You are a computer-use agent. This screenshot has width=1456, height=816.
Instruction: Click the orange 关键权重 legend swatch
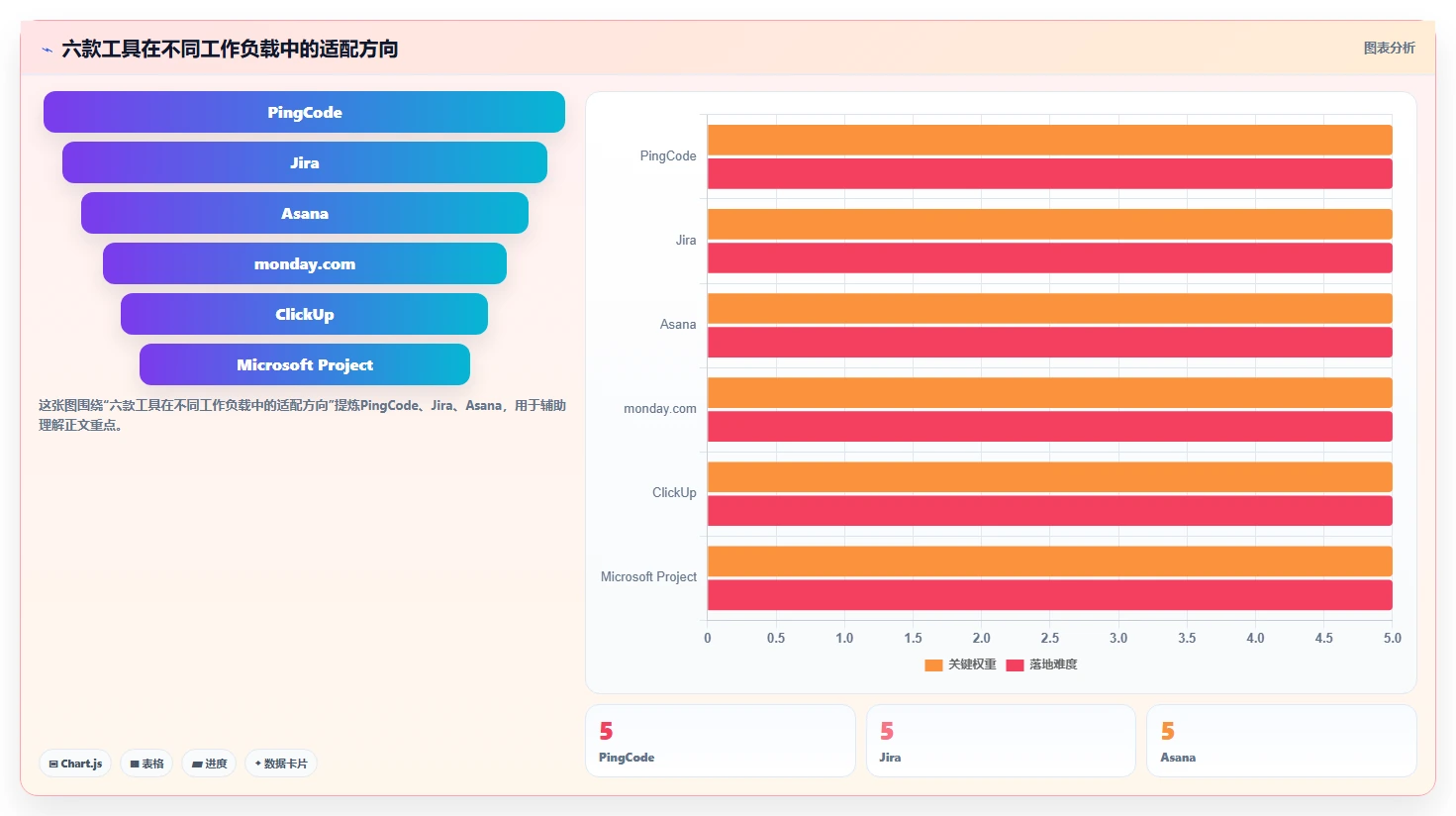click(x=933, y=665)
